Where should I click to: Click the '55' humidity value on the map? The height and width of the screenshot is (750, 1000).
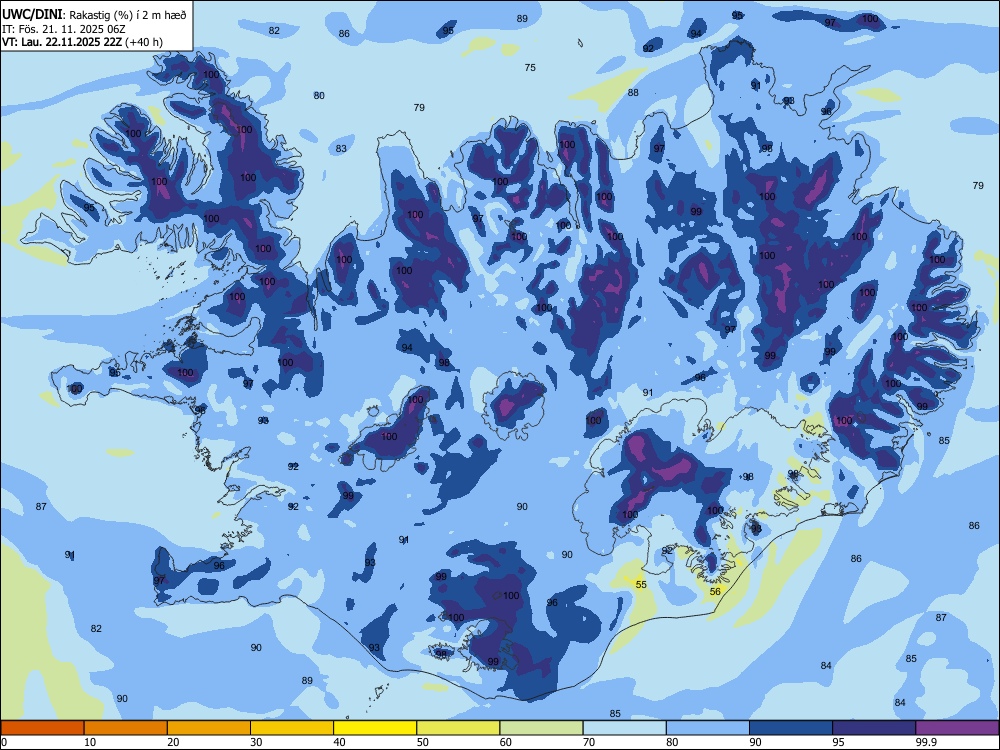click(x=641, y=584)
